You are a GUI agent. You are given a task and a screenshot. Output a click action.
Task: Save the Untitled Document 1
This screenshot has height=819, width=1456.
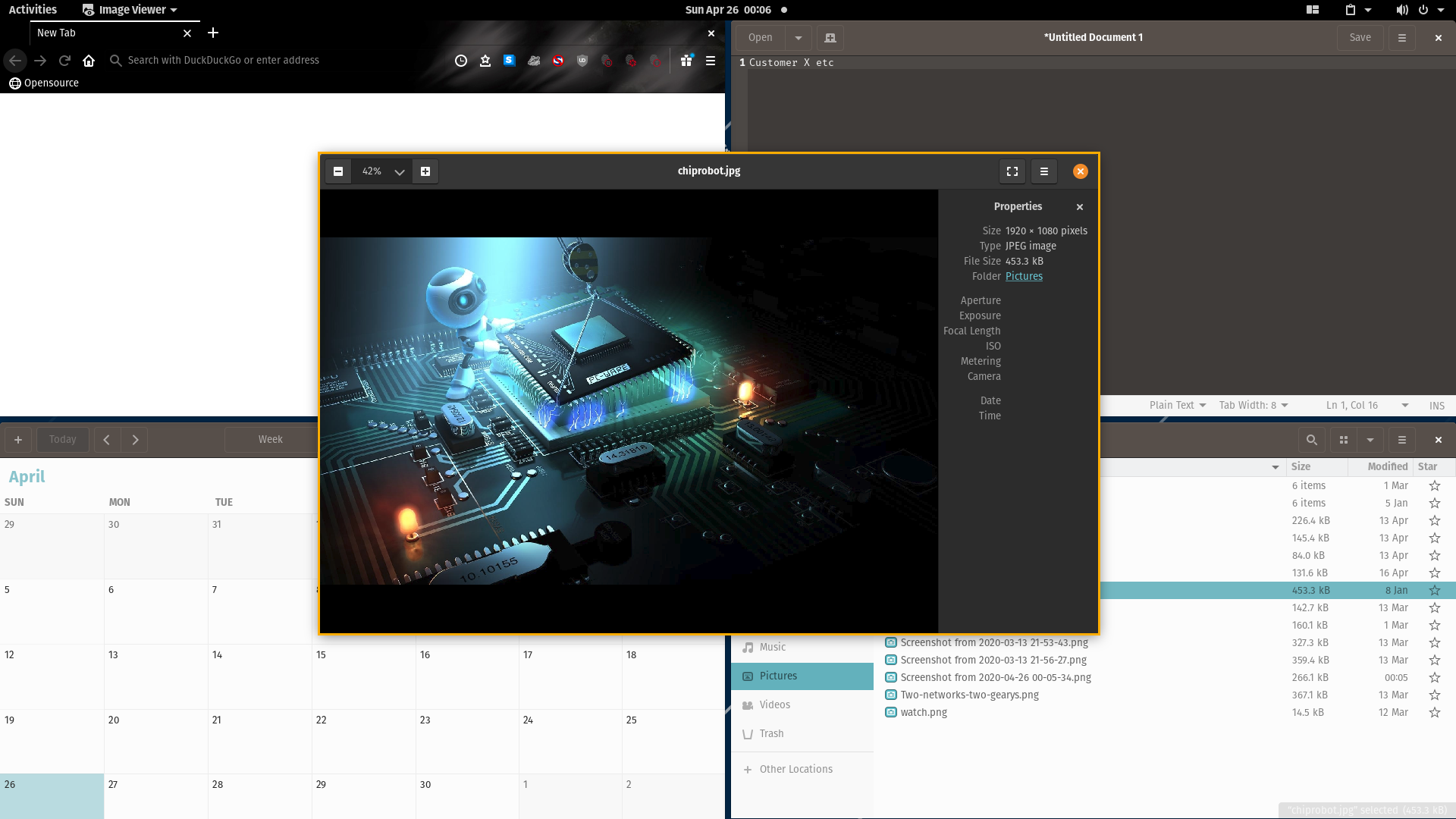point(1360,37)
